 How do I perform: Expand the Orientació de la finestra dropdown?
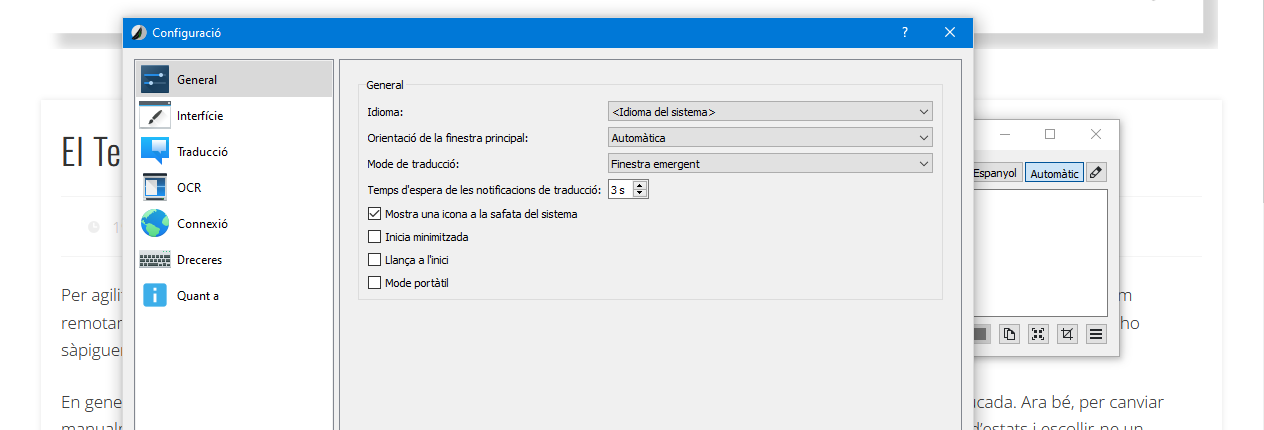tap(770, 138)
